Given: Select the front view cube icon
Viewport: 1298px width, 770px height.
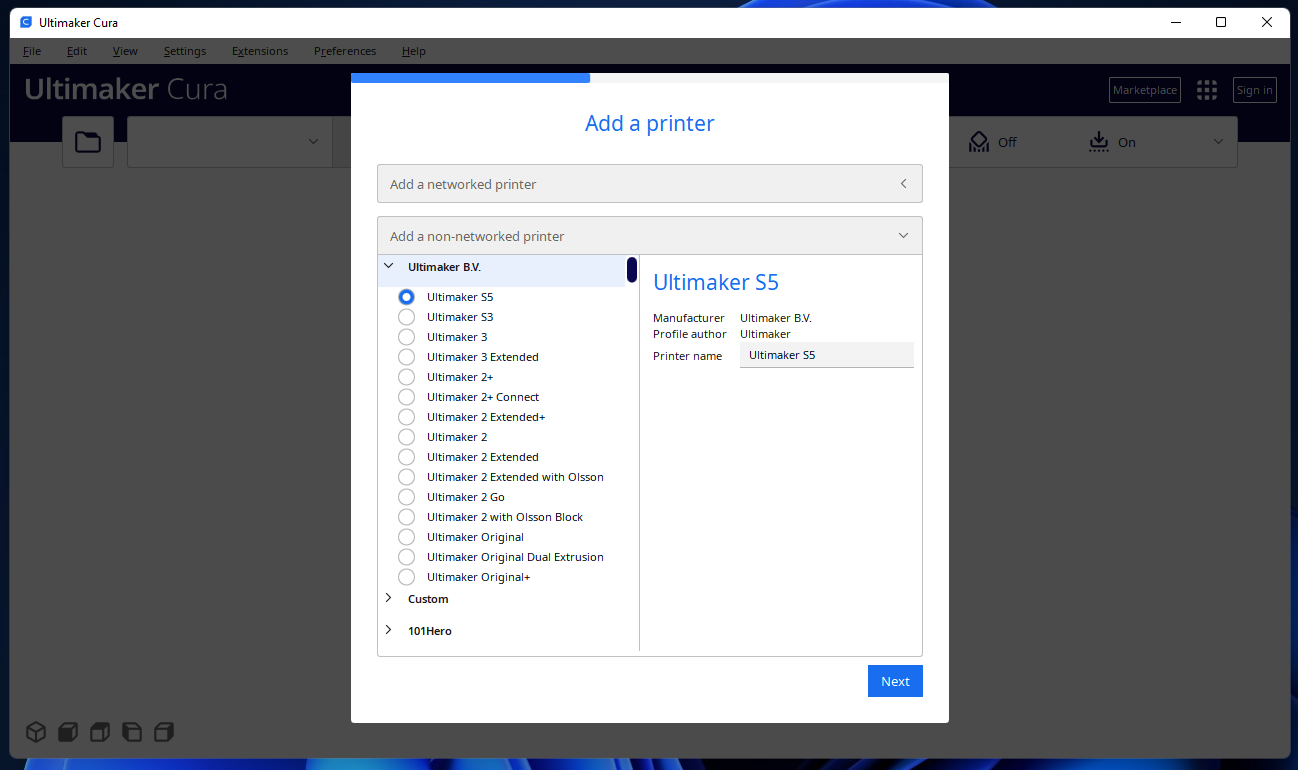Looking at the screenshot, I should coord(68,732).
